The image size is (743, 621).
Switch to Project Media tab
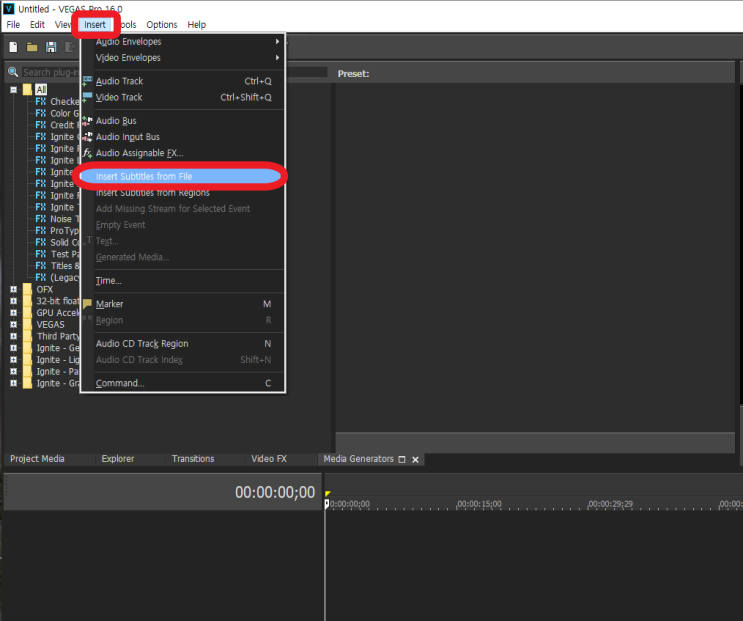(37, 459)
